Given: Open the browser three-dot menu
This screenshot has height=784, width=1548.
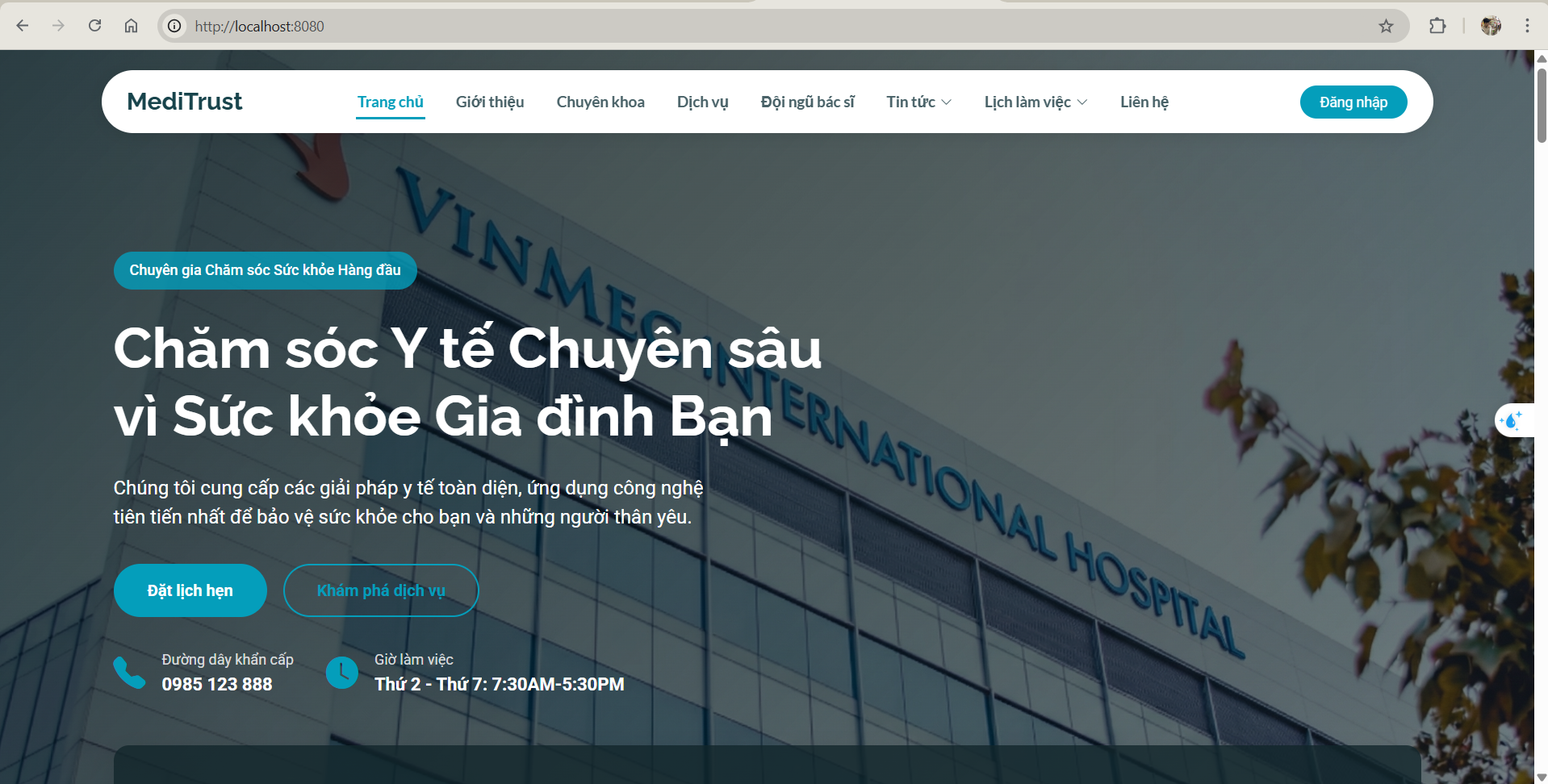Looking at the screenshot, I should [1527, 26].
